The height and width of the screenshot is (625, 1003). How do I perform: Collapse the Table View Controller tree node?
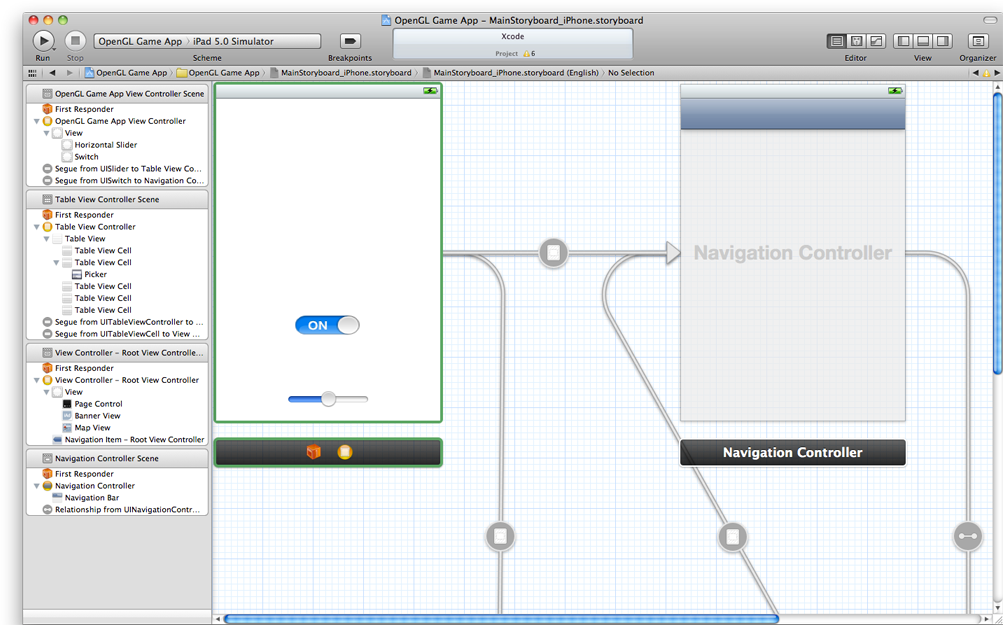[37, 227]
